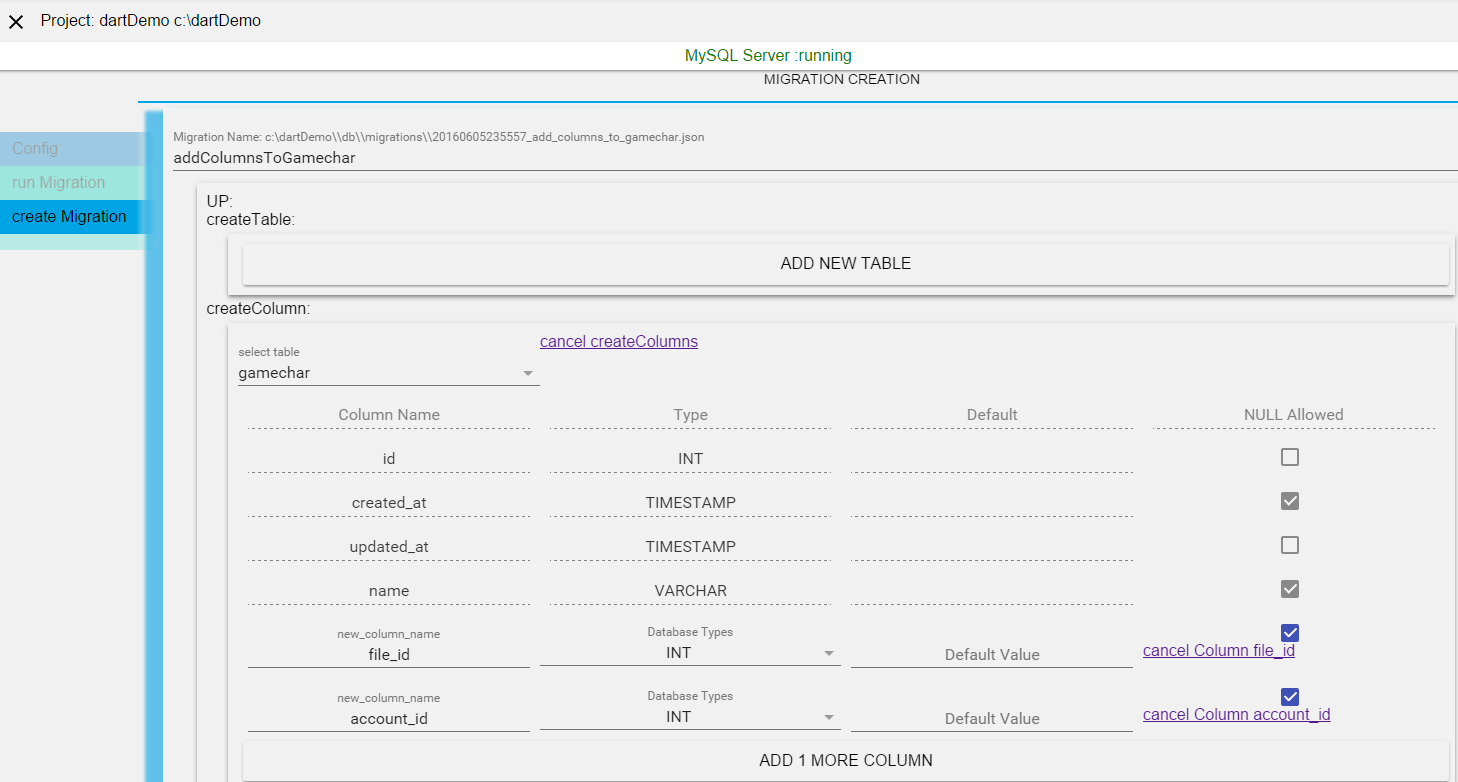Click the Default header cell
1458x782 pixels.
click(x=992, y=415)
